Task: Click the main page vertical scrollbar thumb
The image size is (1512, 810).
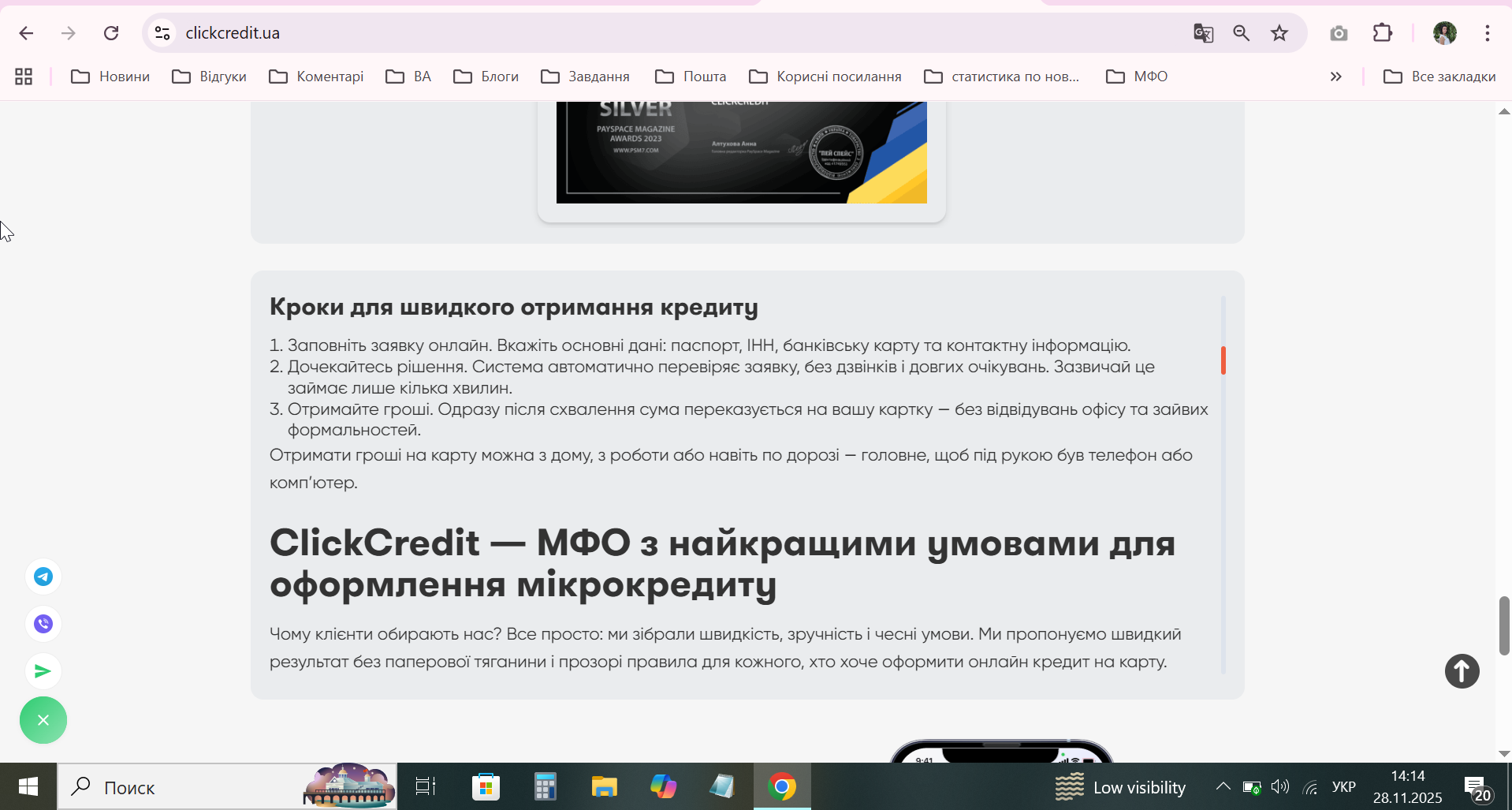Action: click(1504, 625)
